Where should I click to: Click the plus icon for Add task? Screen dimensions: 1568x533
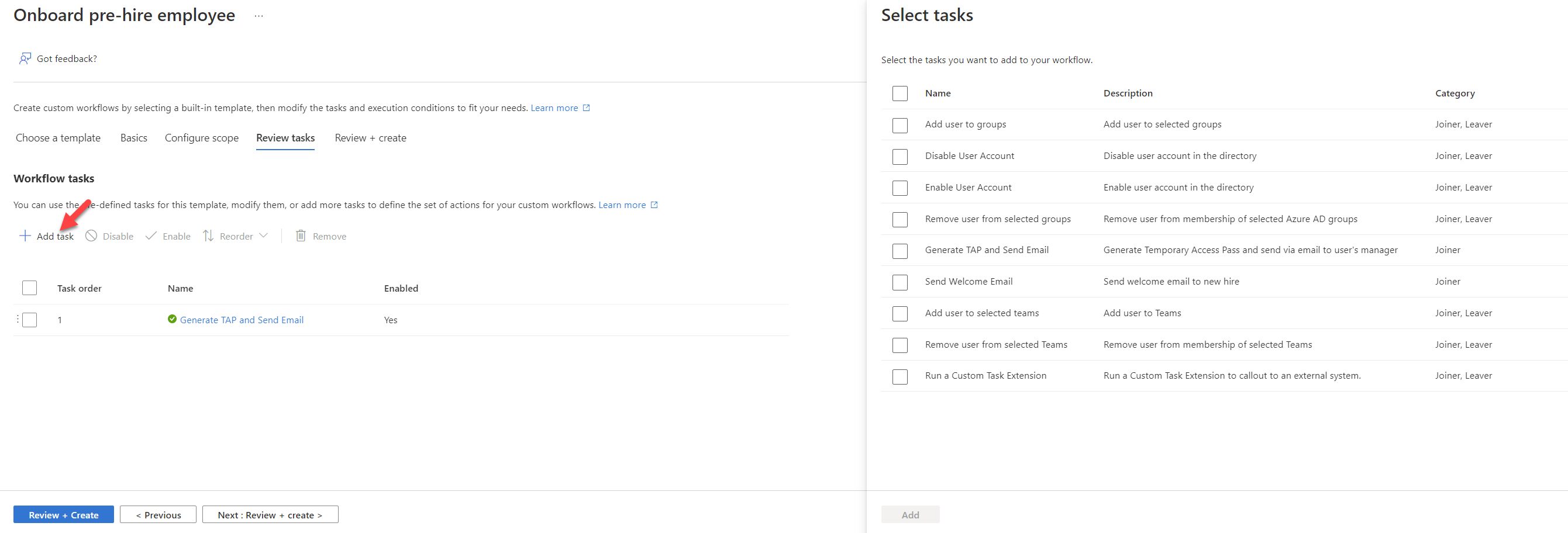coord(25,236)
